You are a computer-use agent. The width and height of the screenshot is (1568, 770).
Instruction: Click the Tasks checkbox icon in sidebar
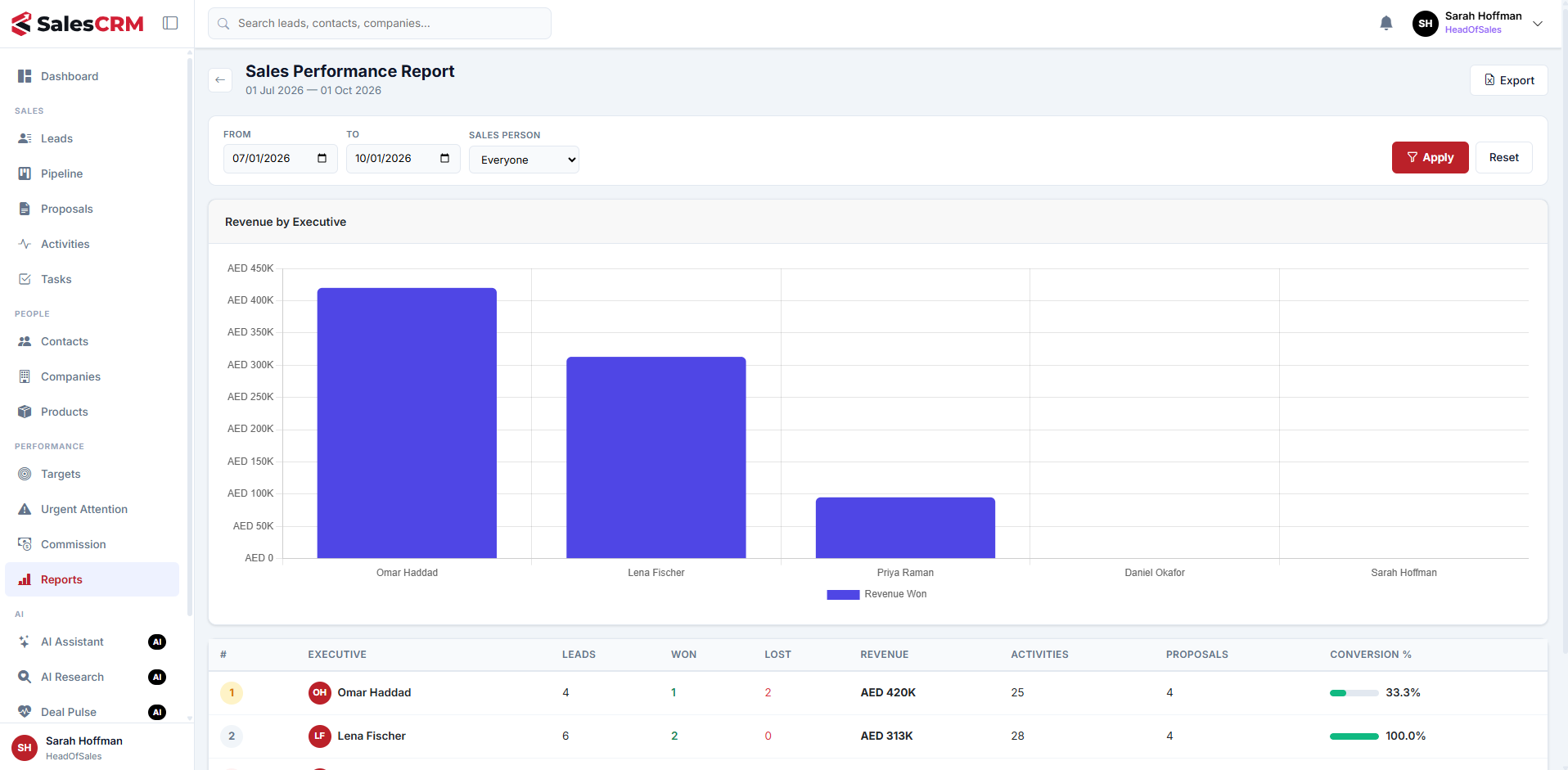(25, 279)
